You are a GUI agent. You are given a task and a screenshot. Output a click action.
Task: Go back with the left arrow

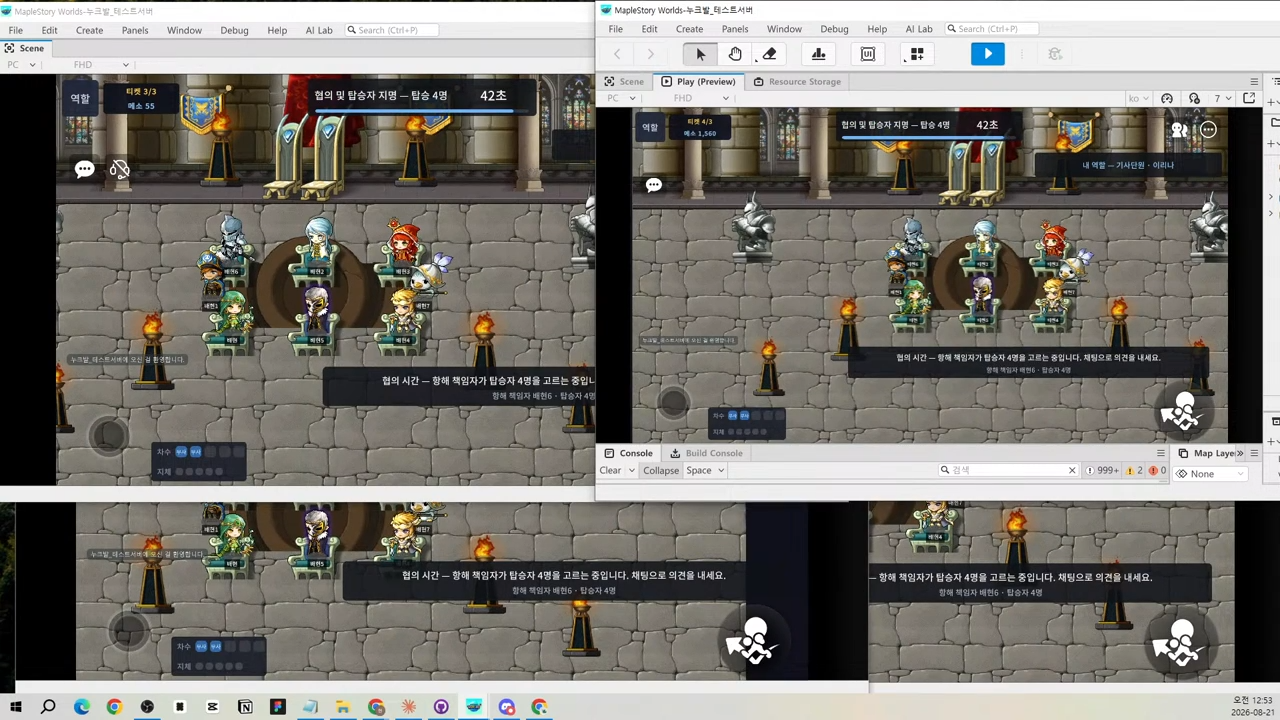coord(617,54)
